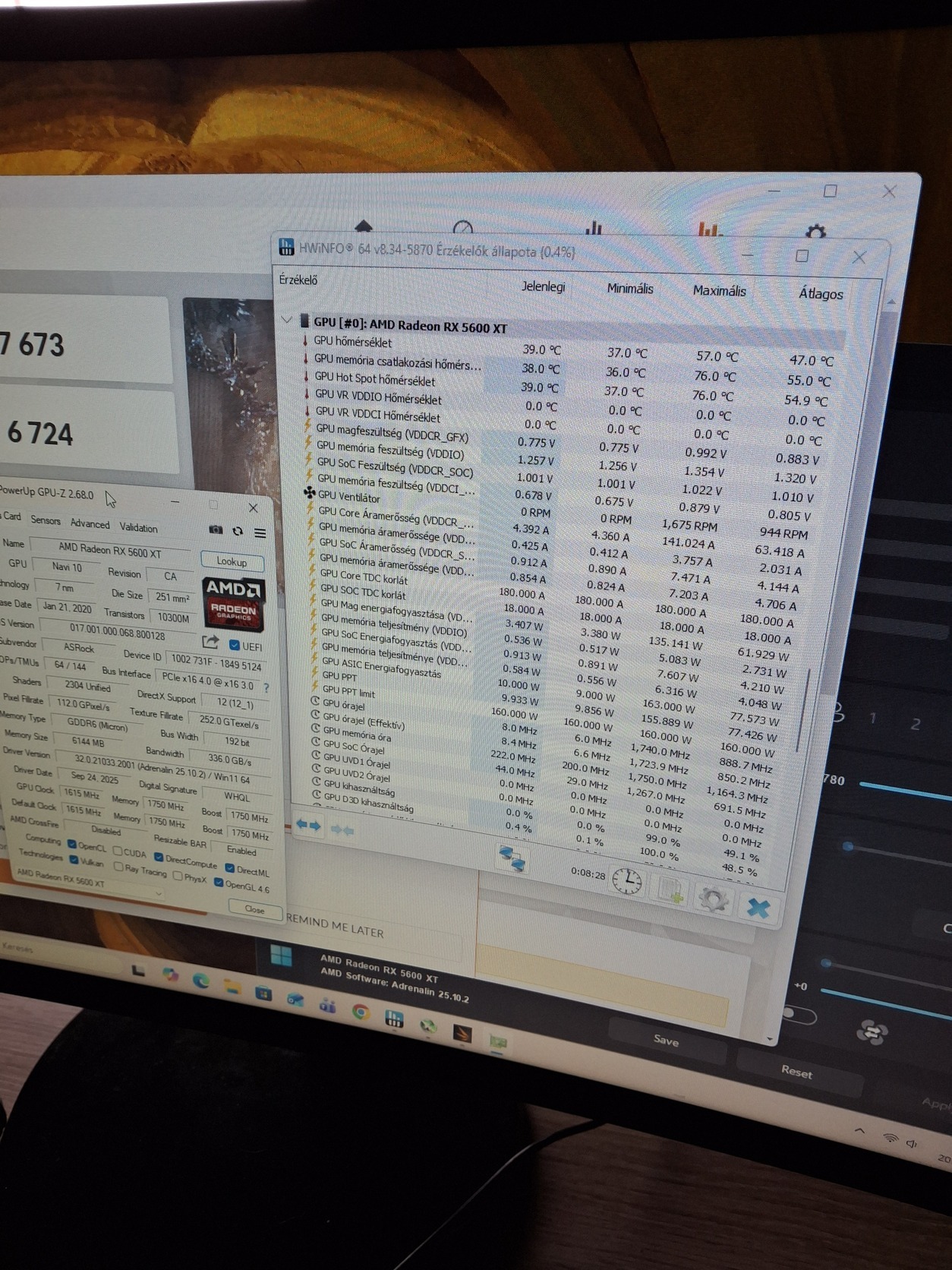
Task: Toggle the PhysX checkbox in GPU-Z
Action: (x=177, y=875)
